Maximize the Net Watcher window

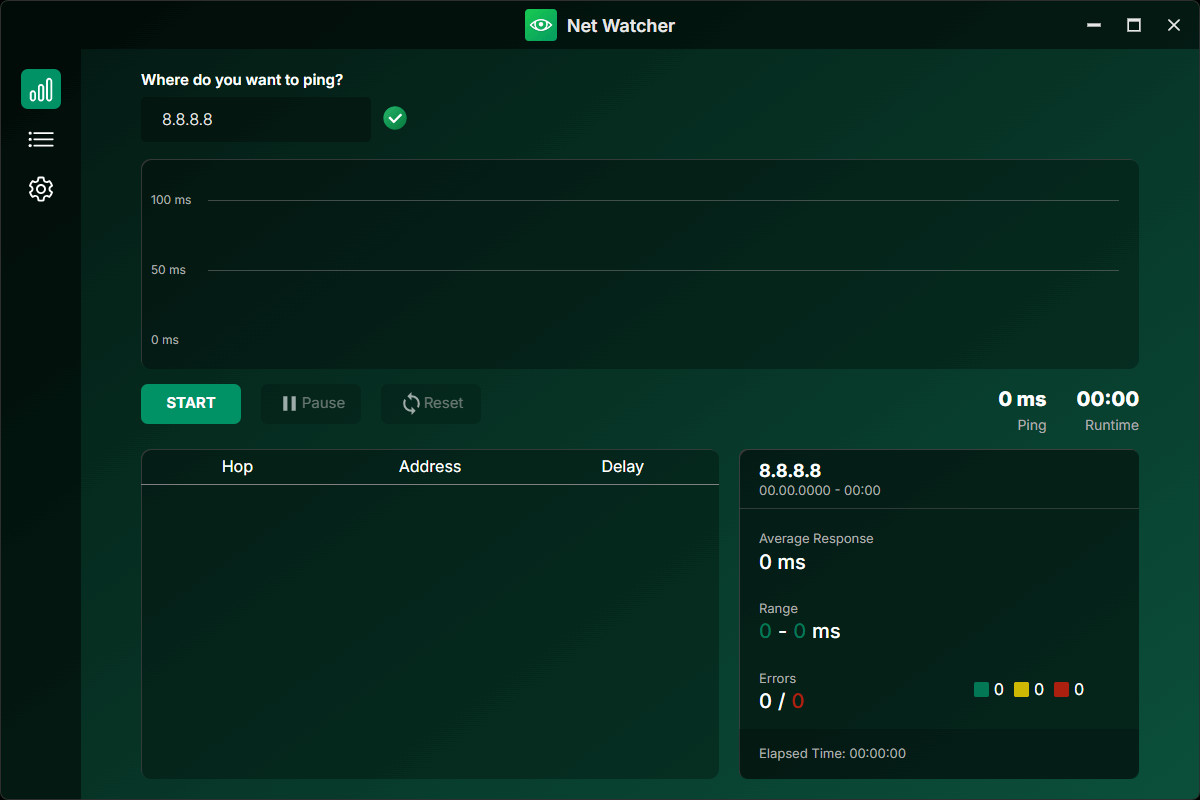pyautogui.click(x=1134, y=25)
